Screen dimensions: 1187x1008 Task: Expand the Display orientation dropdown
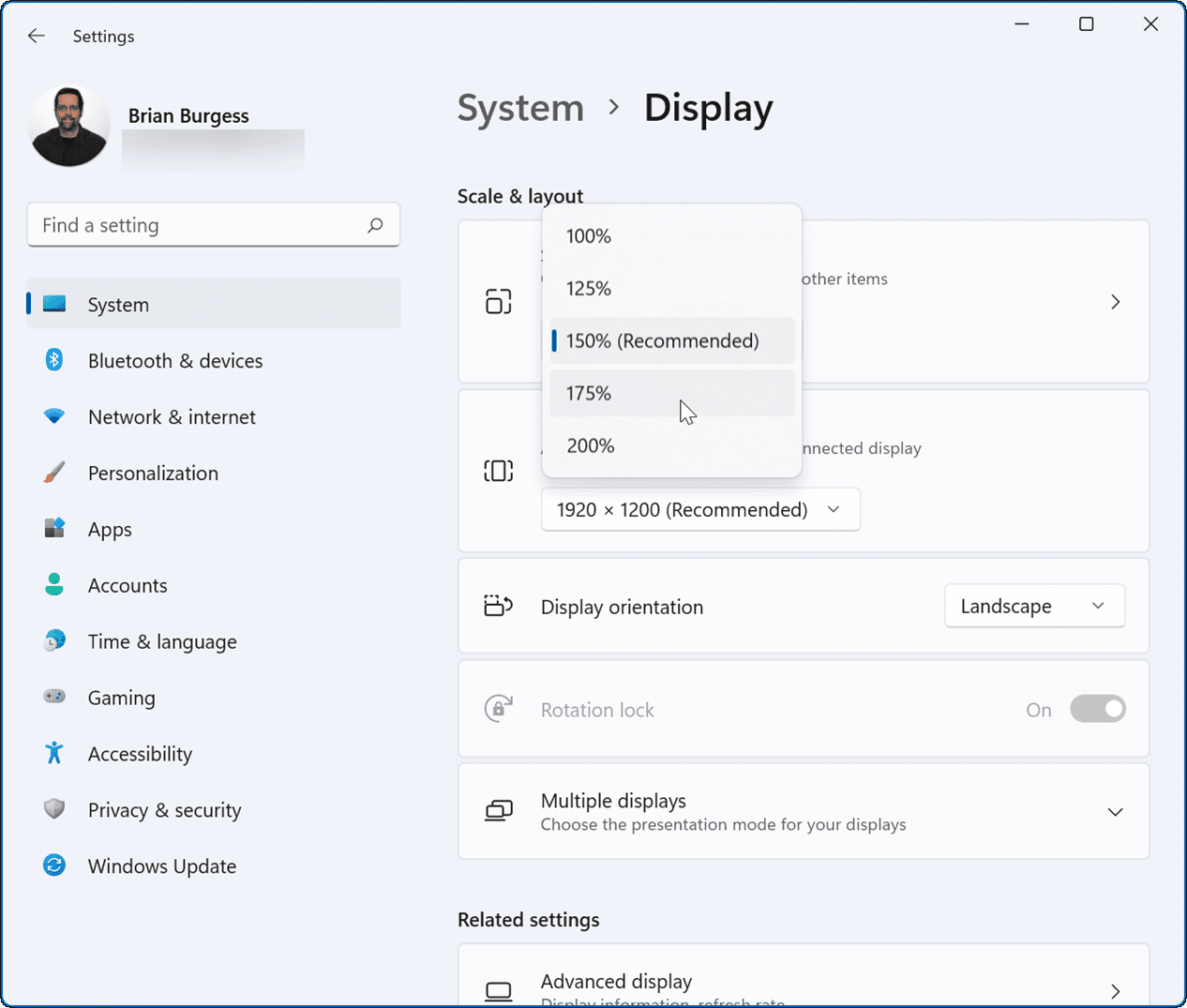point(1034,606)
